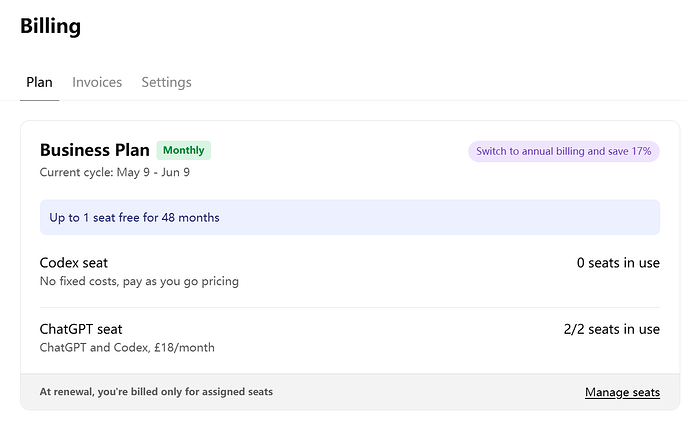Click the '0 seats in use' value
Image resolution: width=689 pixels, height=427 pixels.
point(618,263)
